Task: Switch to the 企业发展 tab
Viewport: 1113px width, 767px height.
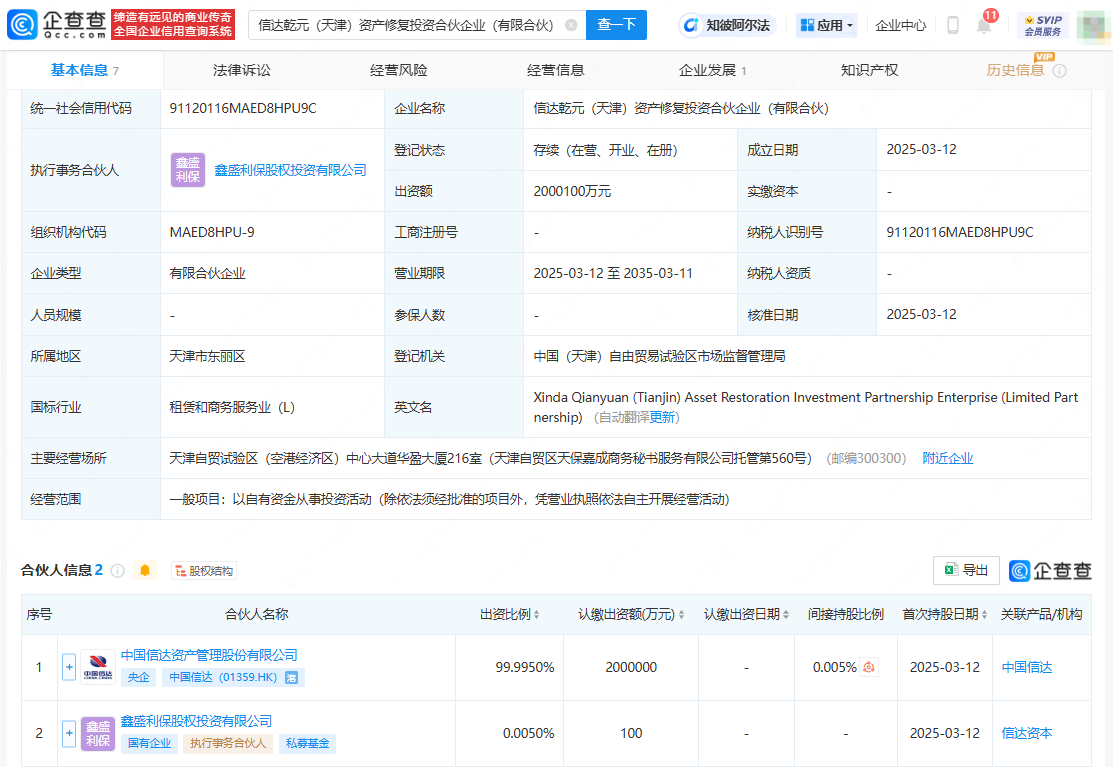Action: pos(712,70)
